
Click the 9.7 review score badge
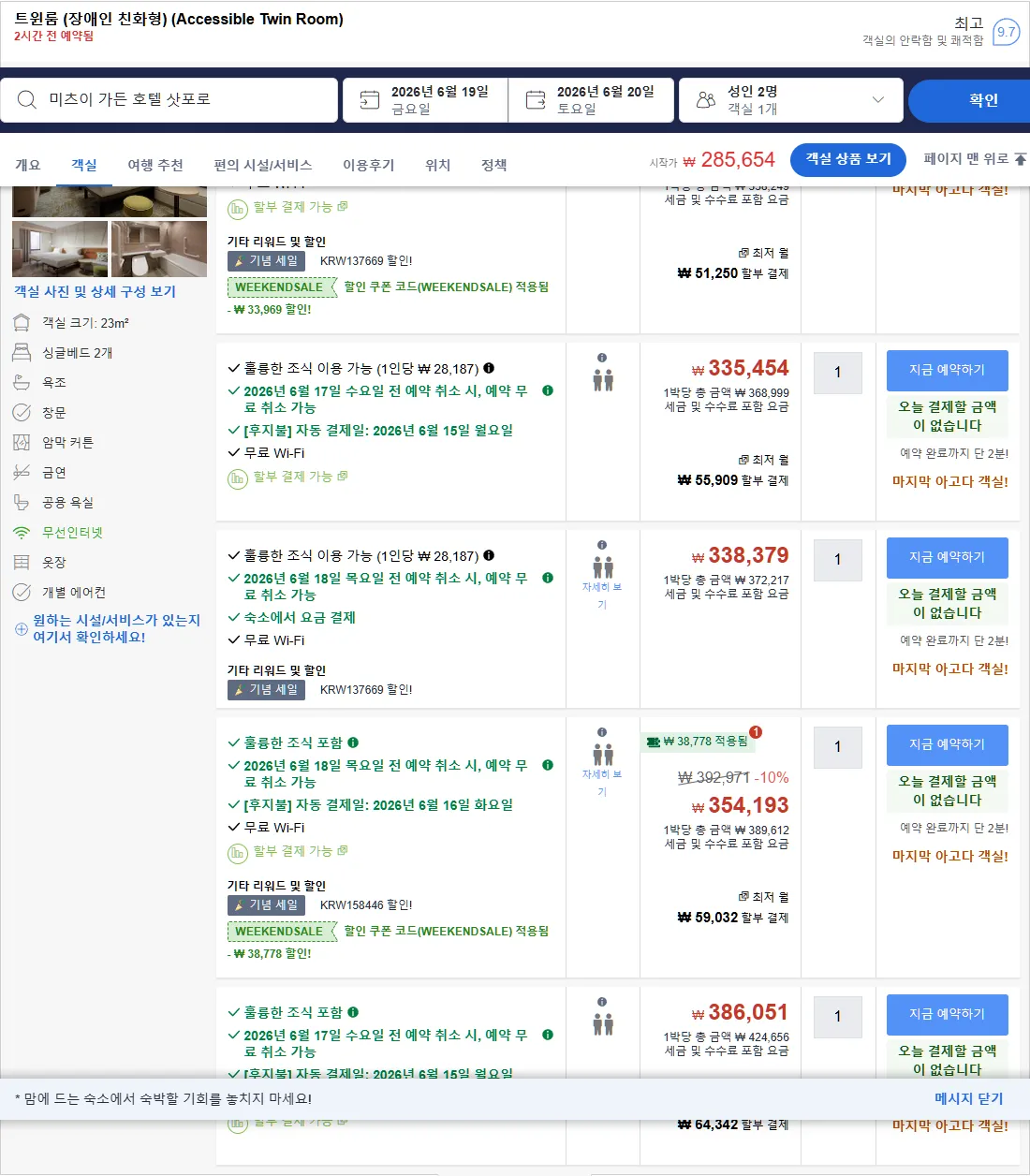point(1006,32)
